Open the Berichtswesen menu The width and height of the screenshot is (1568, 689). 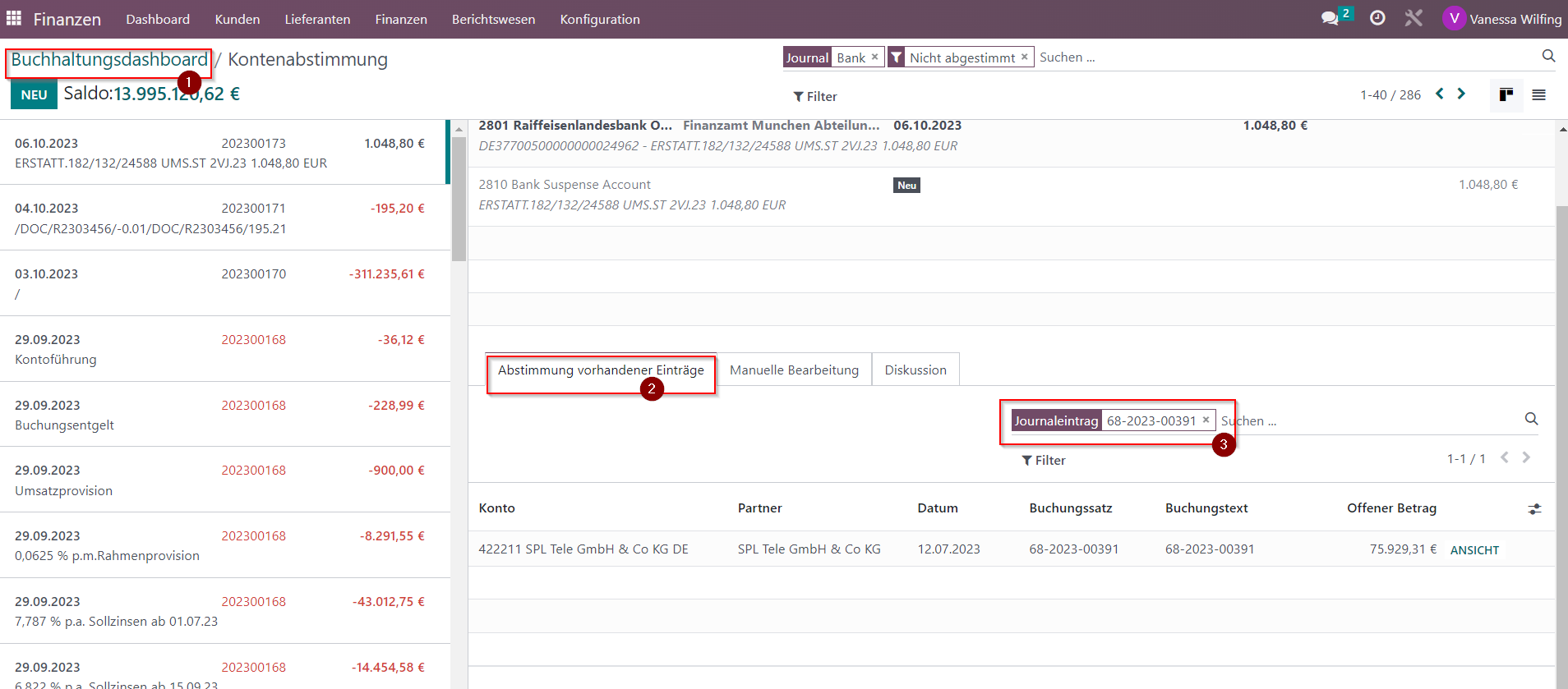click(x=493, y=19)
